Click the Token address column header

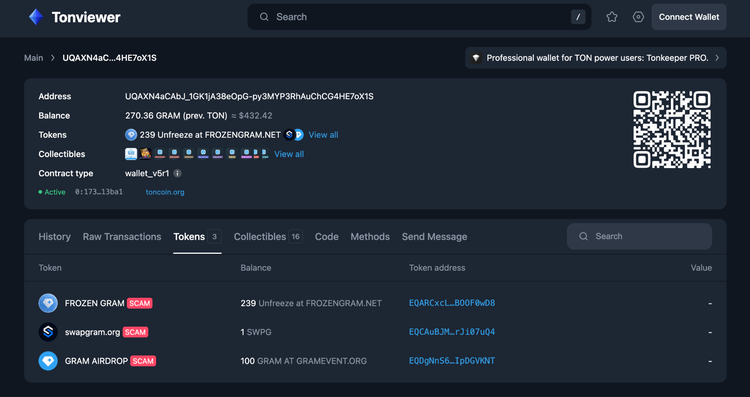[437, 268]
